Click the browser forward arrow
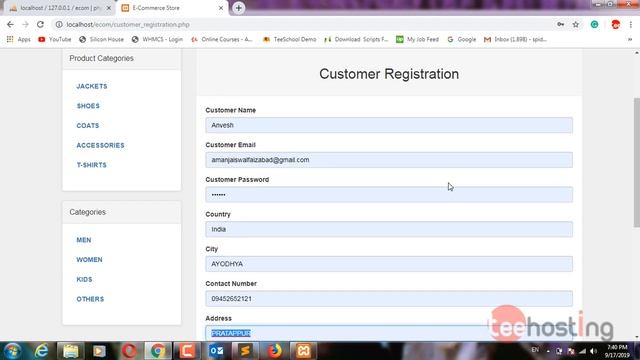The height and width of the screenshot is (360, 640). (x=25, y=24)
